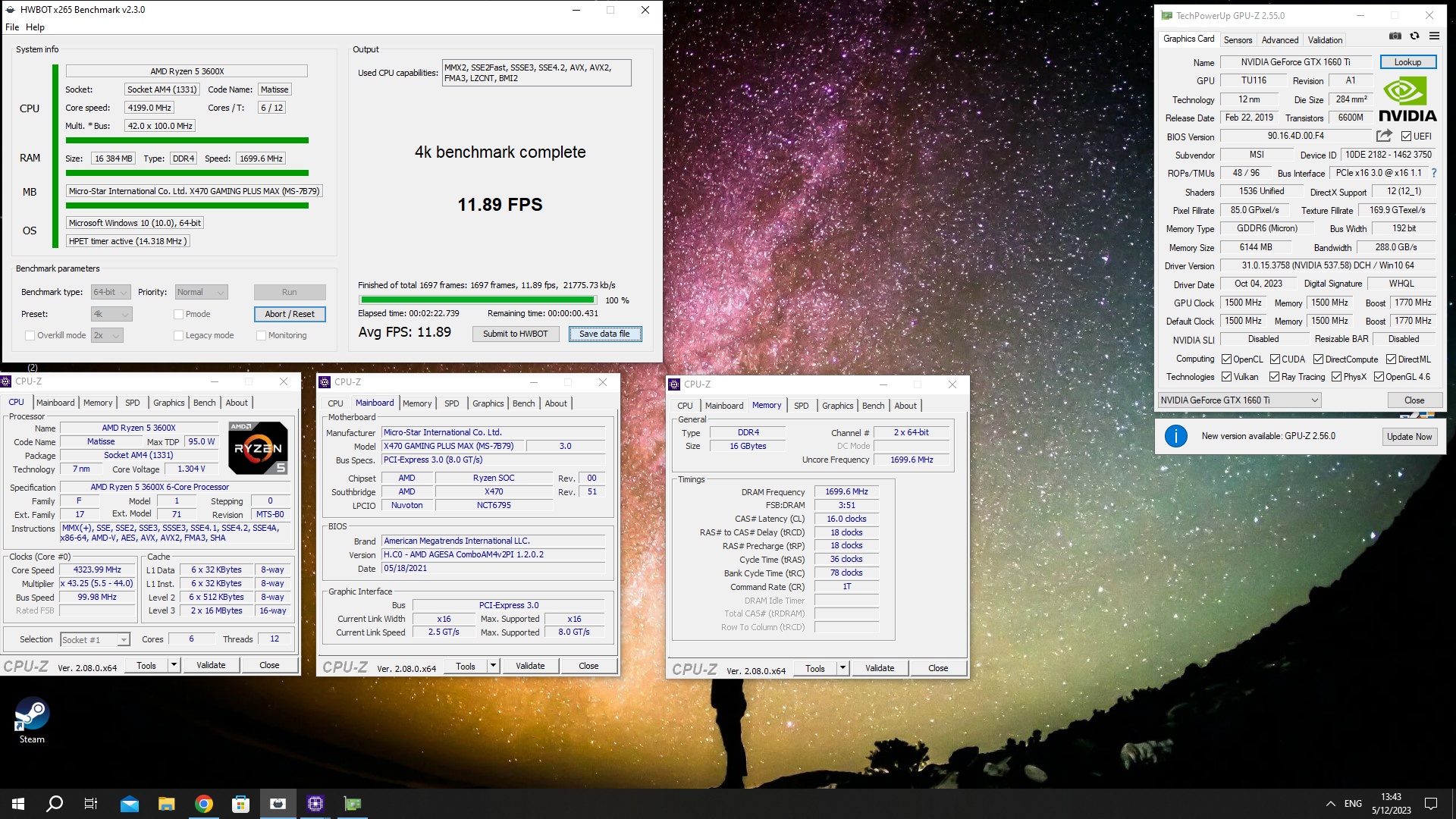The width and height of the screenshot is (1456, 819).
Task: Open Task View on the taskbar
Action: point(91,804)
